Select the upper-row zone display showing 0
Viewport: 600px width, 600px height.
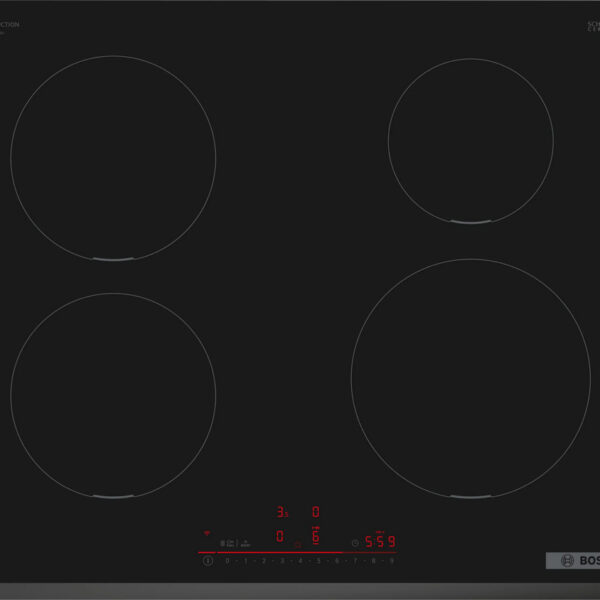[315, 512]
